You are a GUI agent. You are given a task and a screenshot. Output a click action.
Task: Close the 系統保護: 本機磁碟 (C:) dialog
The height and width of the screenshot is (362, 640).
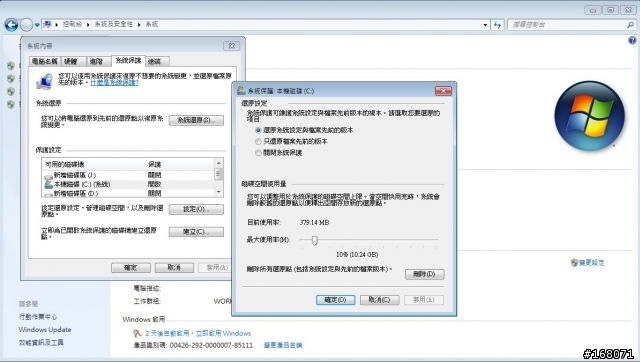443,91
